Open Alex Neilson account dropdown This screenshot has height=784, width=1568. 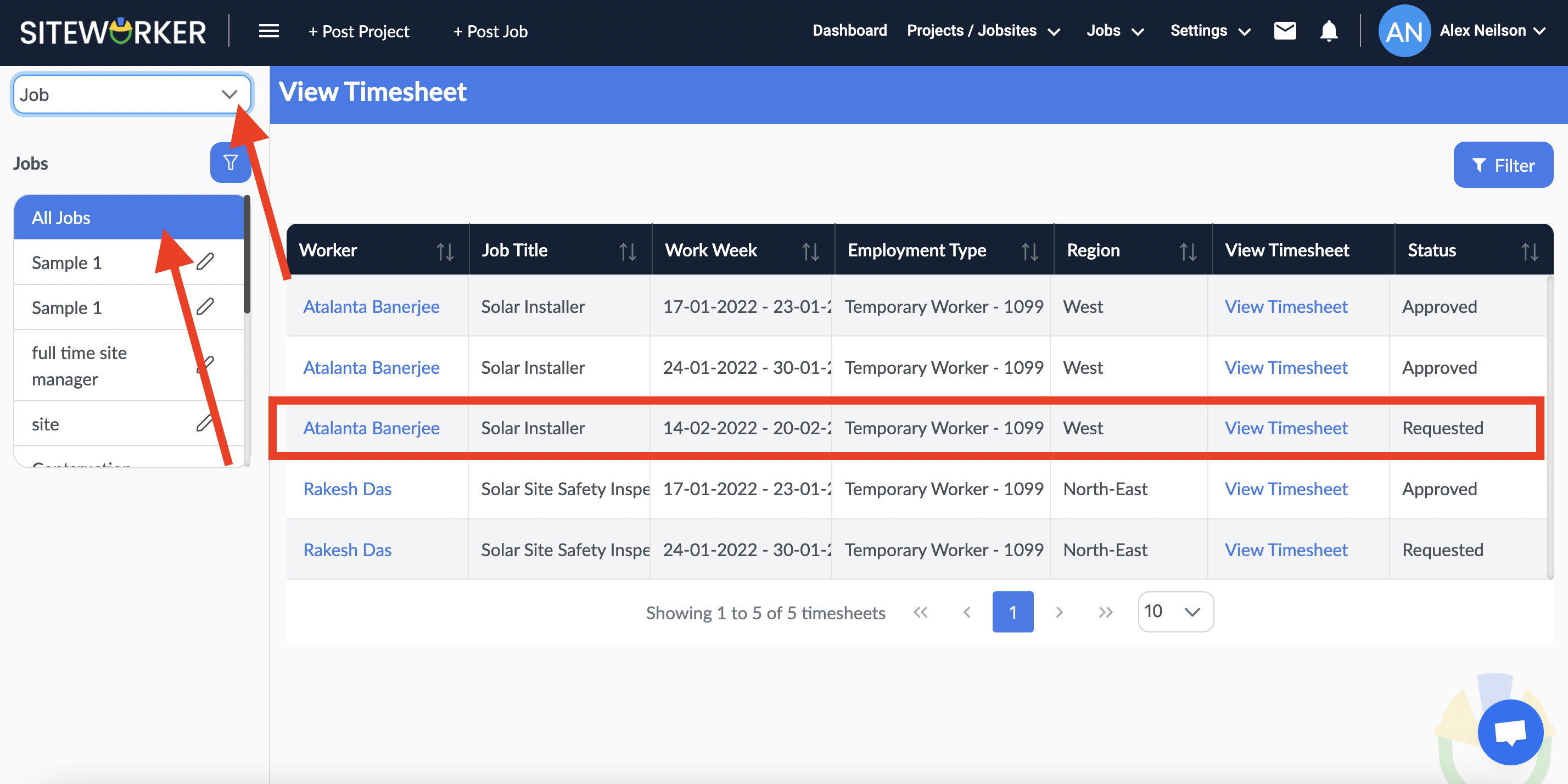(x=1493, y=30)
